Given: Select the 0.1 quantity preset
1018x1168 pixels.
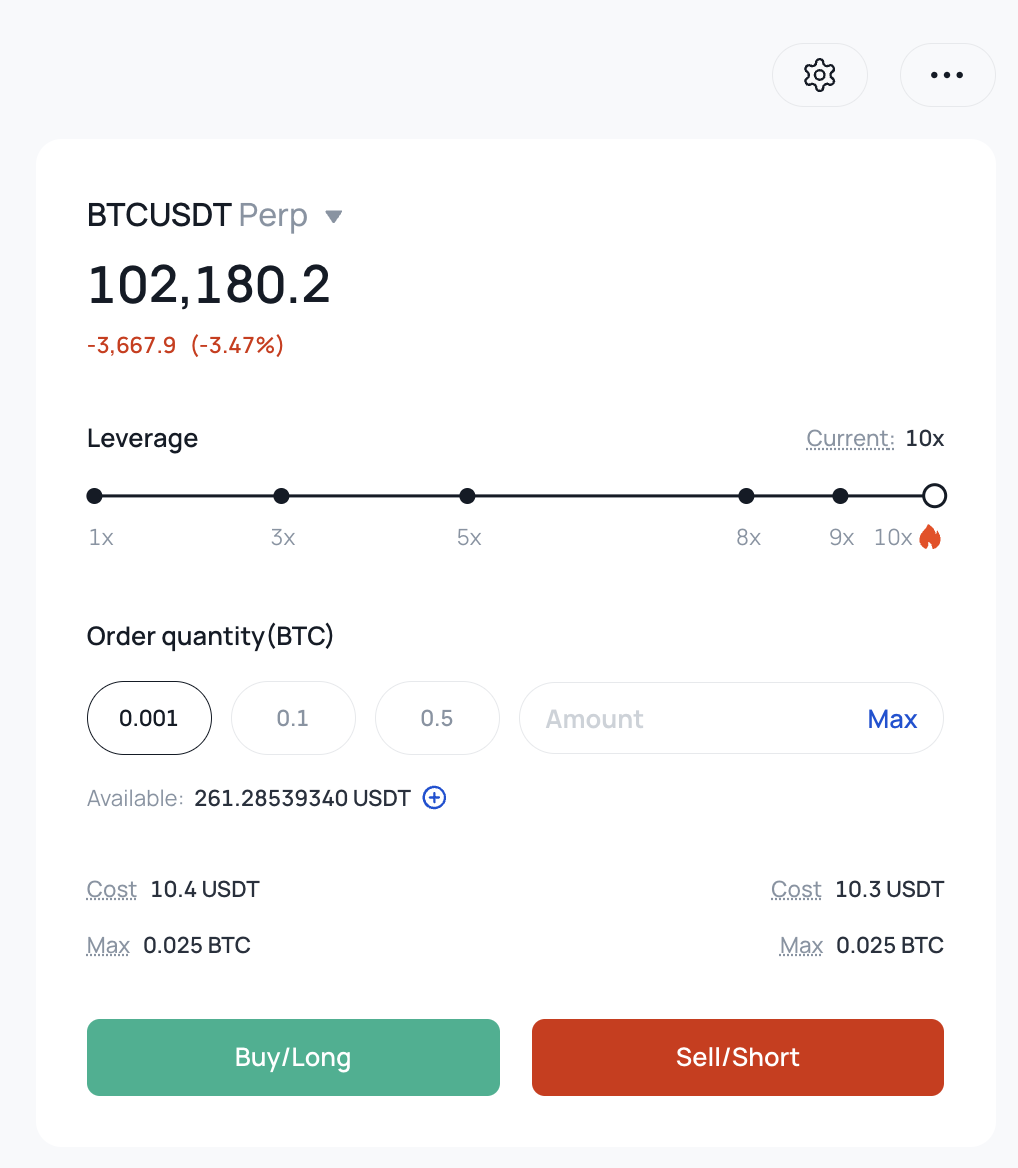Looking at the screenshot, I should [293, 718].
